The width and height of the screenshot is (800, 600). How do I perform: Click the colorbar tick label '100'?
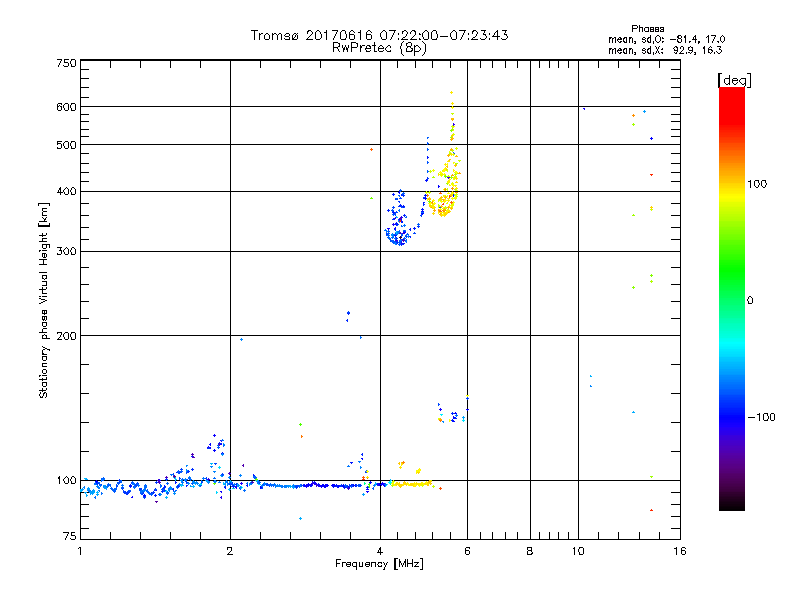click(757, 184)
